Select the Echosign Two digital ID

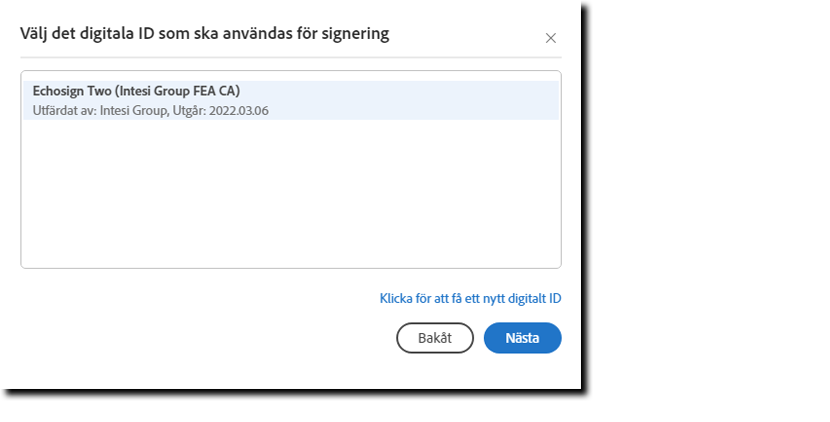coord(136,91)
